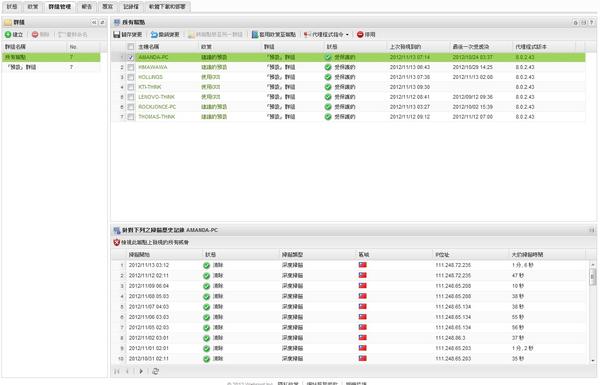Click the green plus create-group icon
Screen dimensions: 600x385
[x=8, y=35]
